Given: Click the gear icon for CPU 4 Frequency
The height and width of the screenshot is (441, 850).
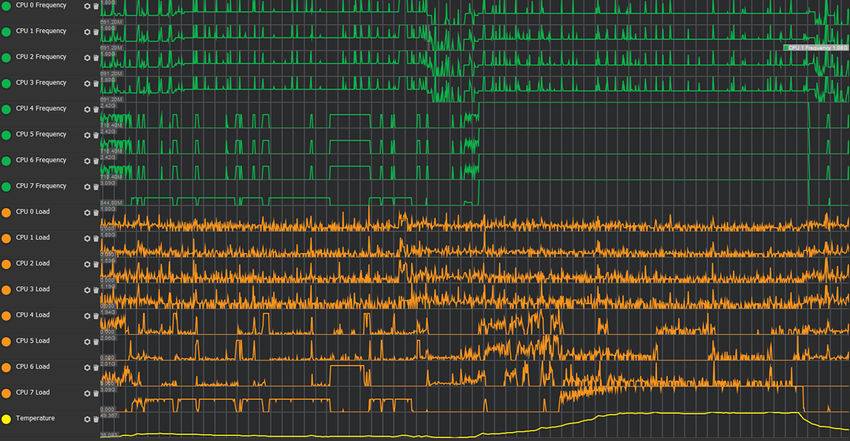Looking at the screenshot, I should [x=87, y=109].
